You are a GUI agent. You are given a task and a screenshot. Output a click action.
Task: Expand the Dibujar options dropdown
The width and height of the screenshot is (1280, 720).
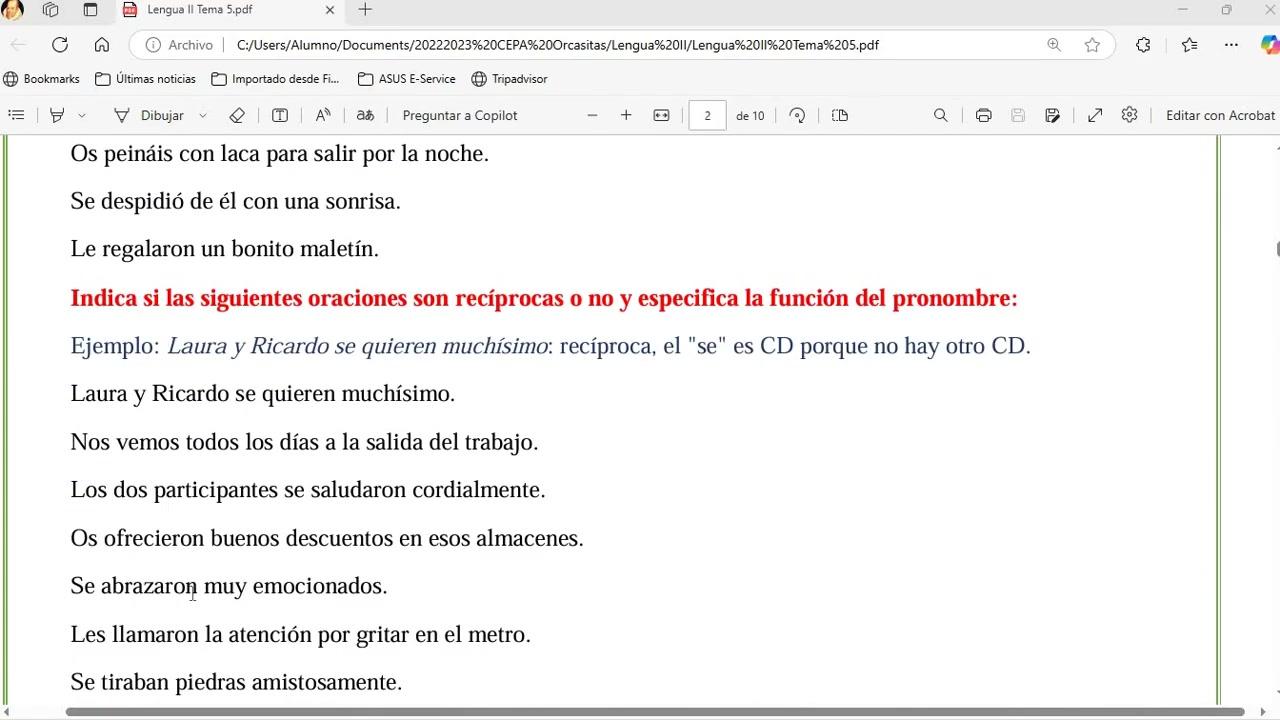pos(203,116)
